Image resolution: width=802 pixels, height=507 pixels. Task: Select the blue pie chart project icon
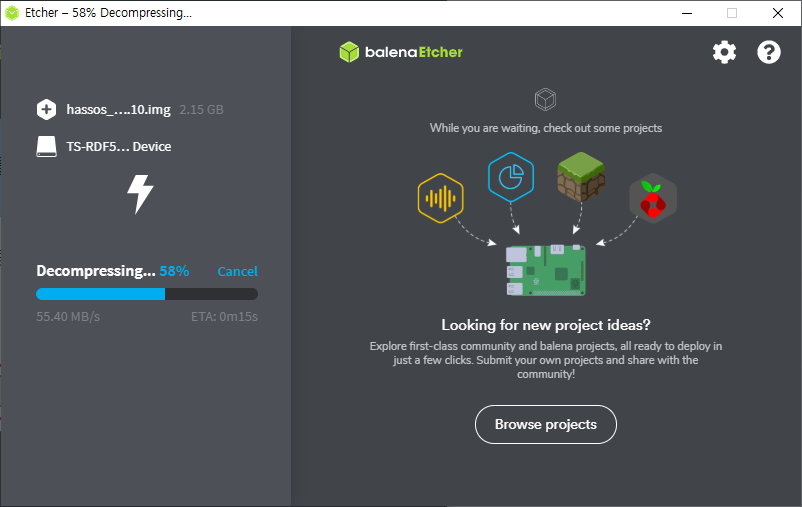tap(511, 177)
